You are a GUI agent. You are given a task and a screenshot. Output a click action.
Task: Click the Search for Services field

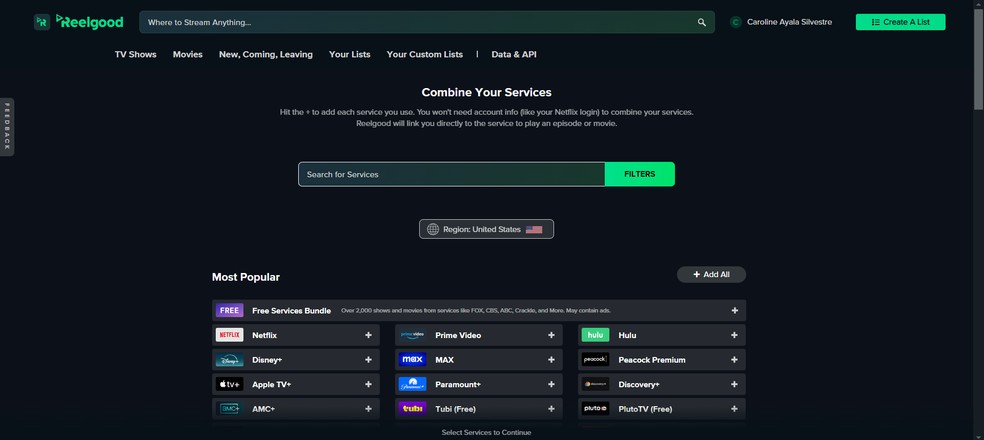pyautogui.click(x=451, y=174)
